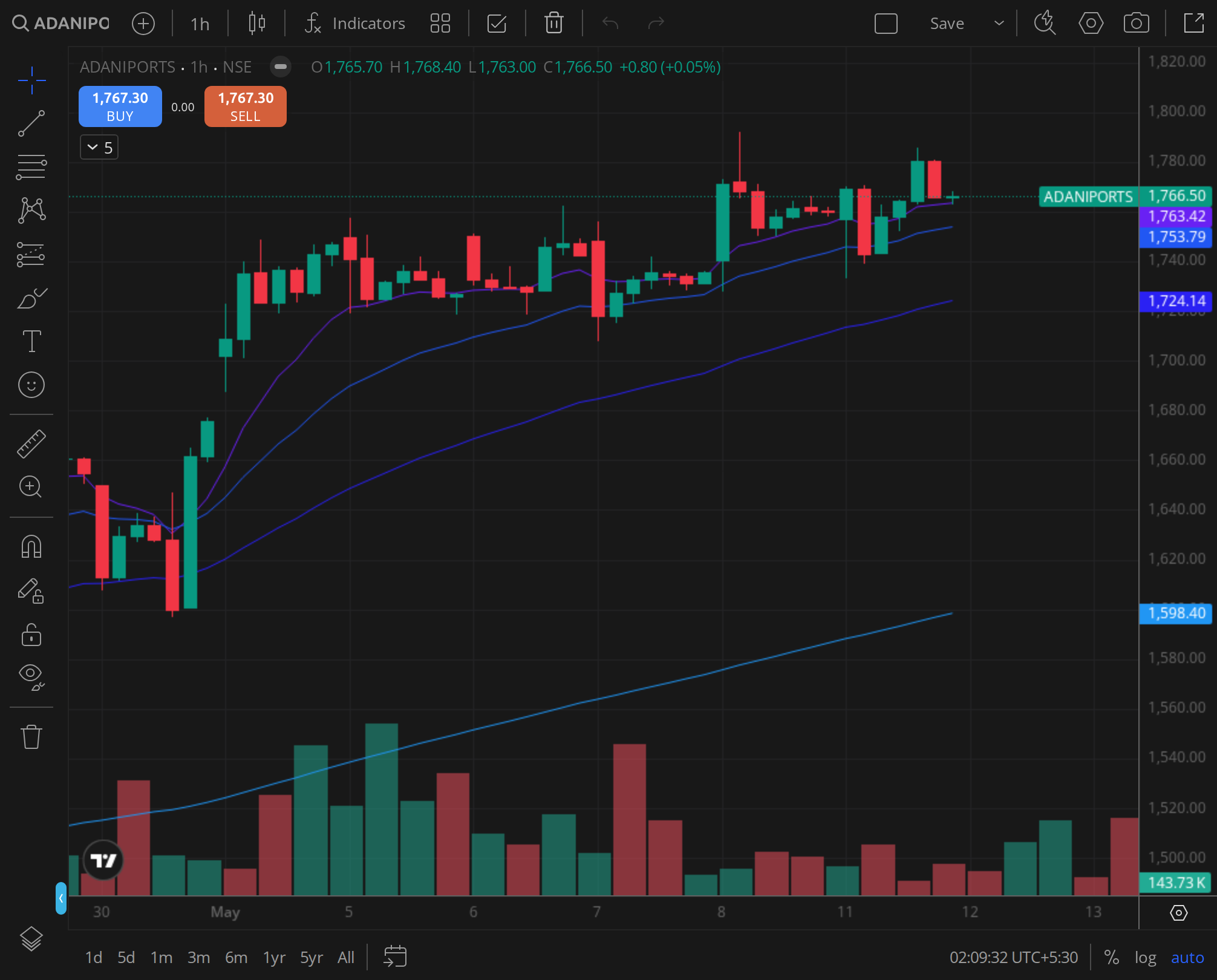Select the 5d time range

coord(126,958)
